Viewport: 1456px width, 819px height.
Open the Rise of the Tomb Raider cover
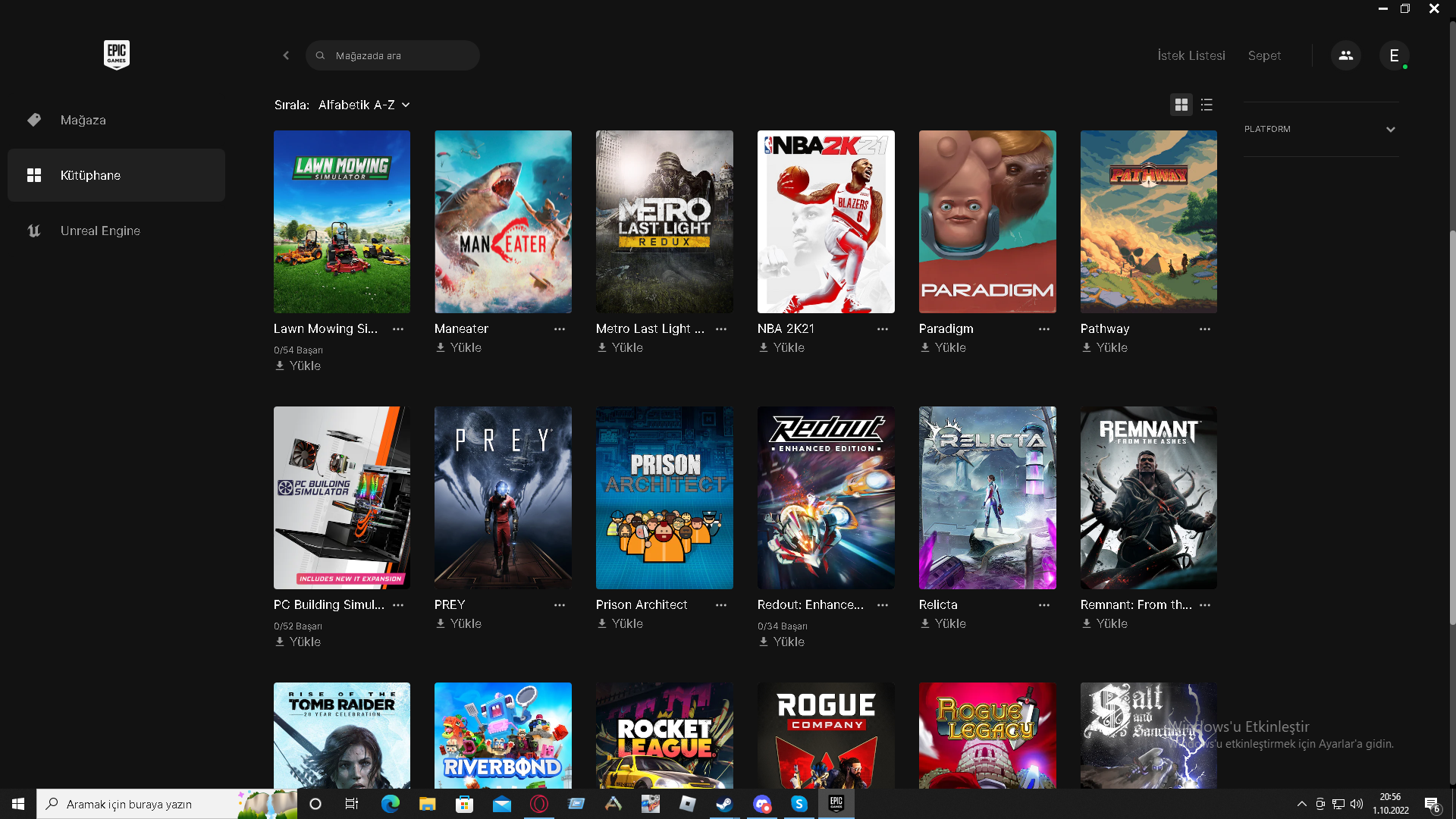tap(342, 736)
